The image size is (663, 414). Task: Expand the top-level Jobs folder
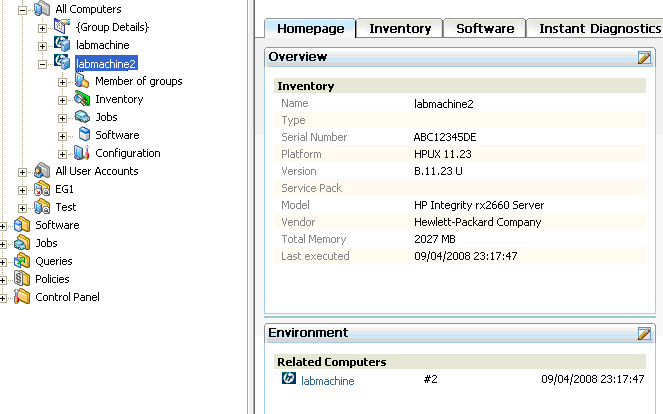tap(3, 244)
